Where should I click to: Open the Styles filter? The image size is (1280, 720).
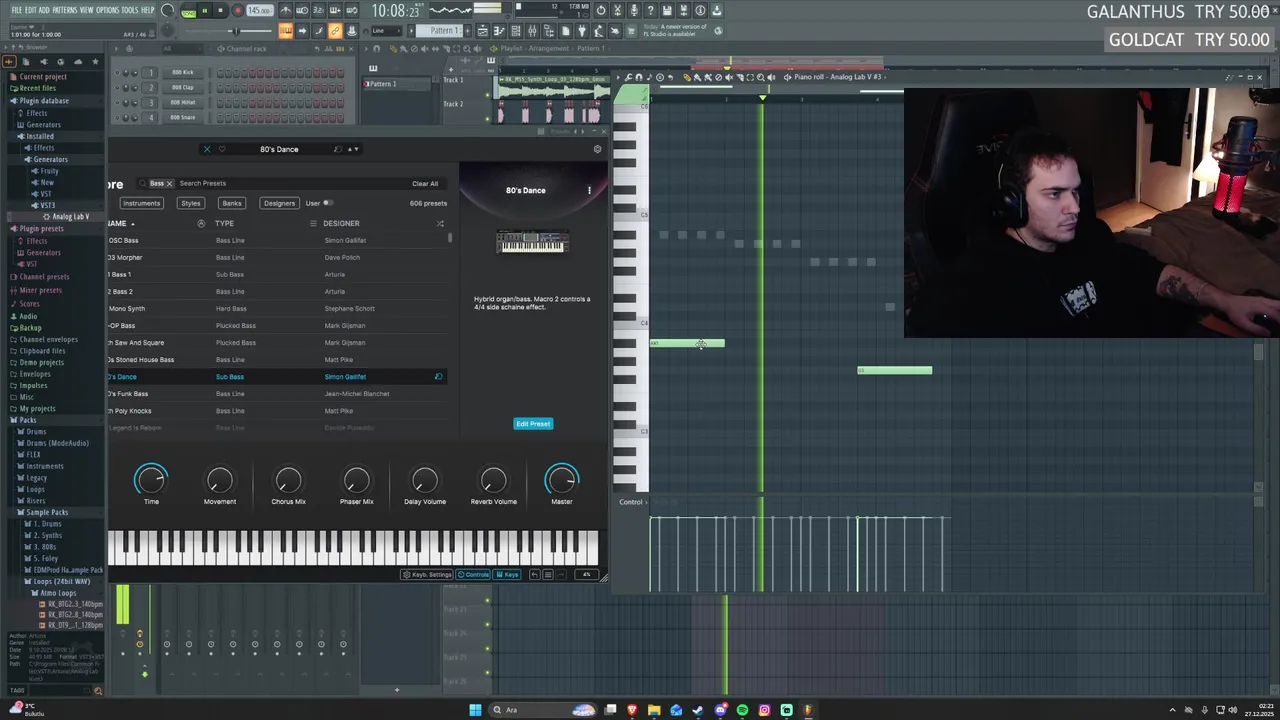point(190,203)
